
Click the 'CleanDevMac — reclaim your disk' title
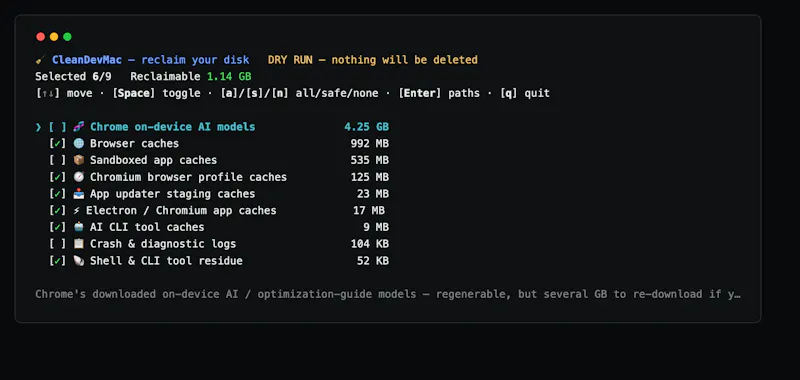151,60
